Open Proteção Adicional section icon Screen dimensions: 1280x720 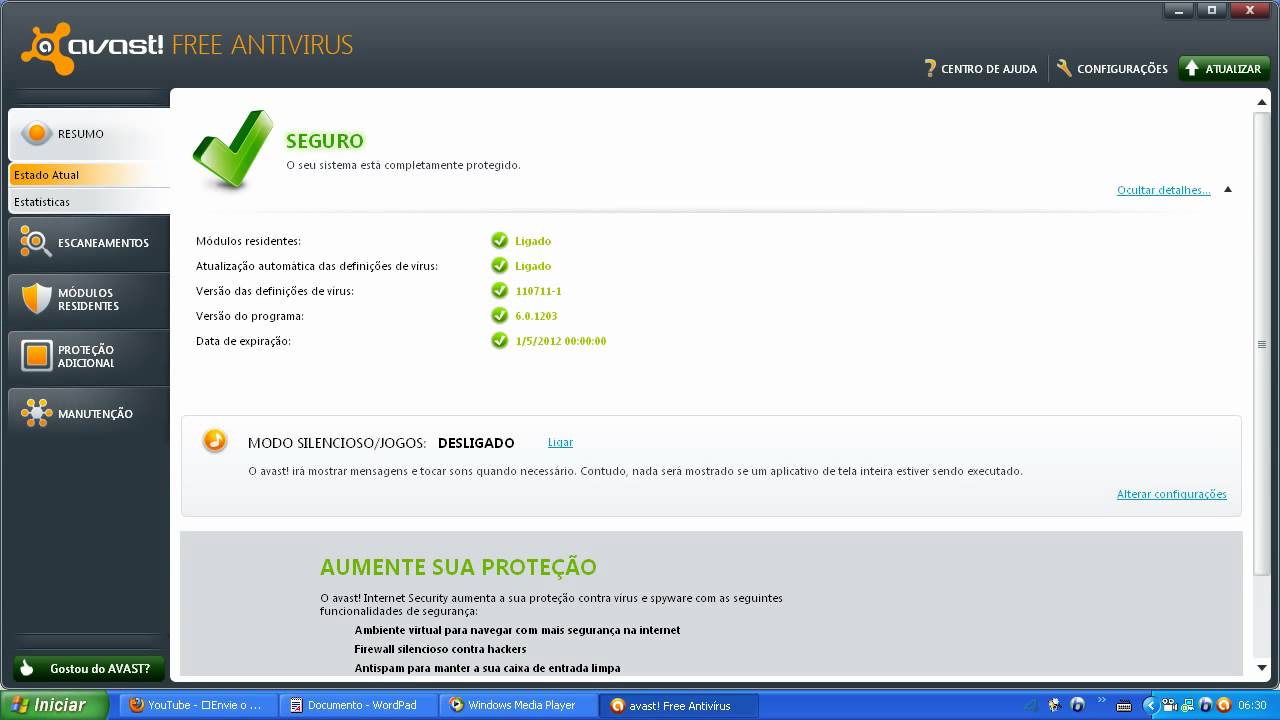36,356
